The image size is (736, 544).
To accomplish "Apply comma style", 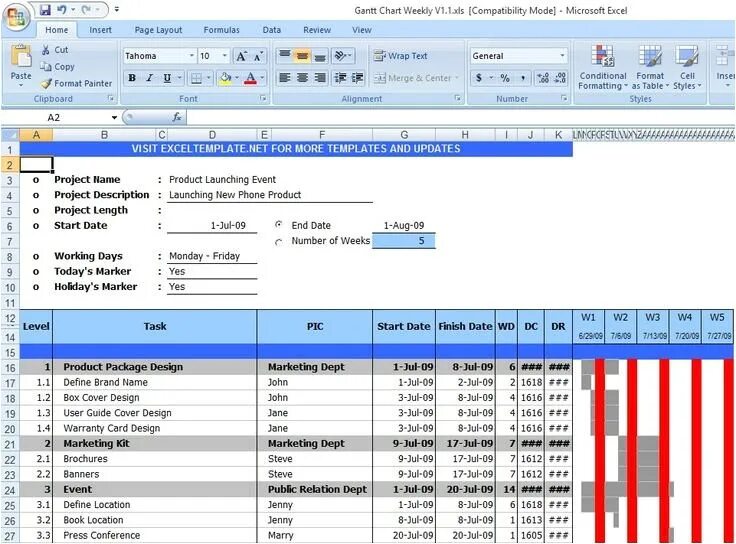I will pos(523,78).
